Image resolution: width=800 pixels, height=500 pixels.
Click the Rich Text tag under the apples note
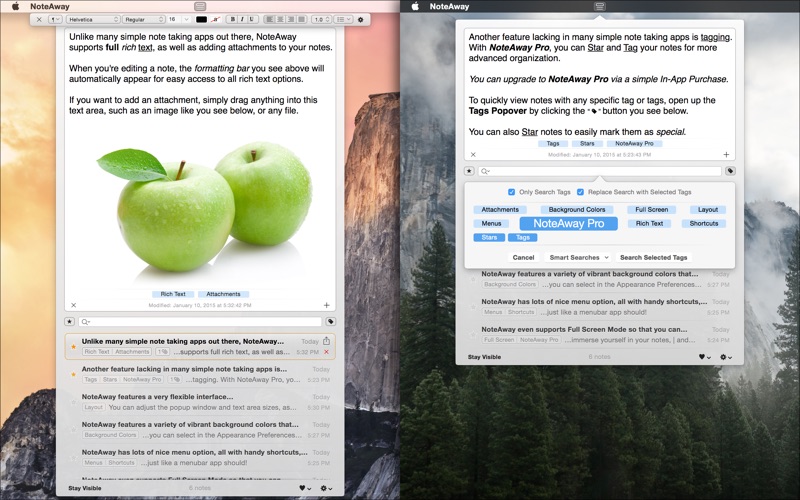pyautogui.click(x=173, y=294)
